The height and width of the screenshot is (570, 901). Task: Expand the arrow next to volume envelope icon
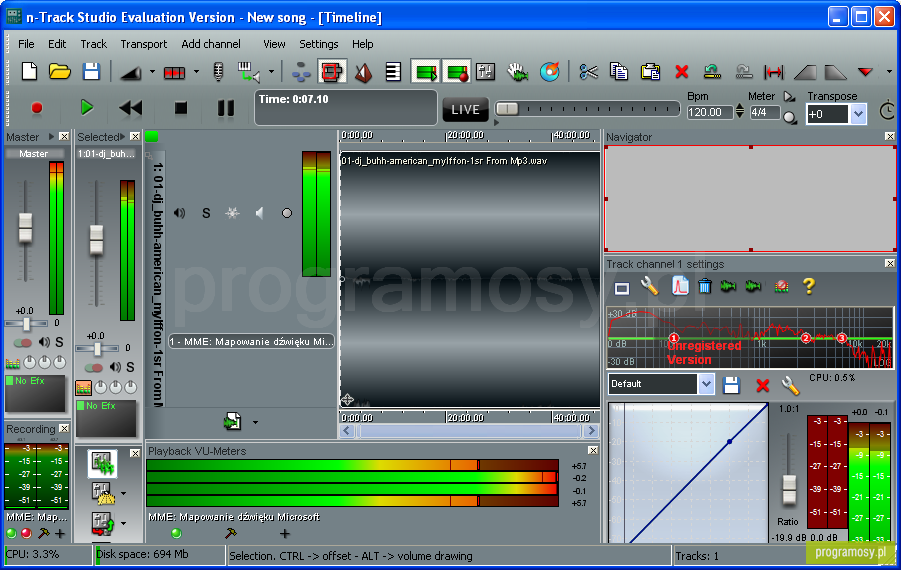pyautogui.click(x=152, y=72)
